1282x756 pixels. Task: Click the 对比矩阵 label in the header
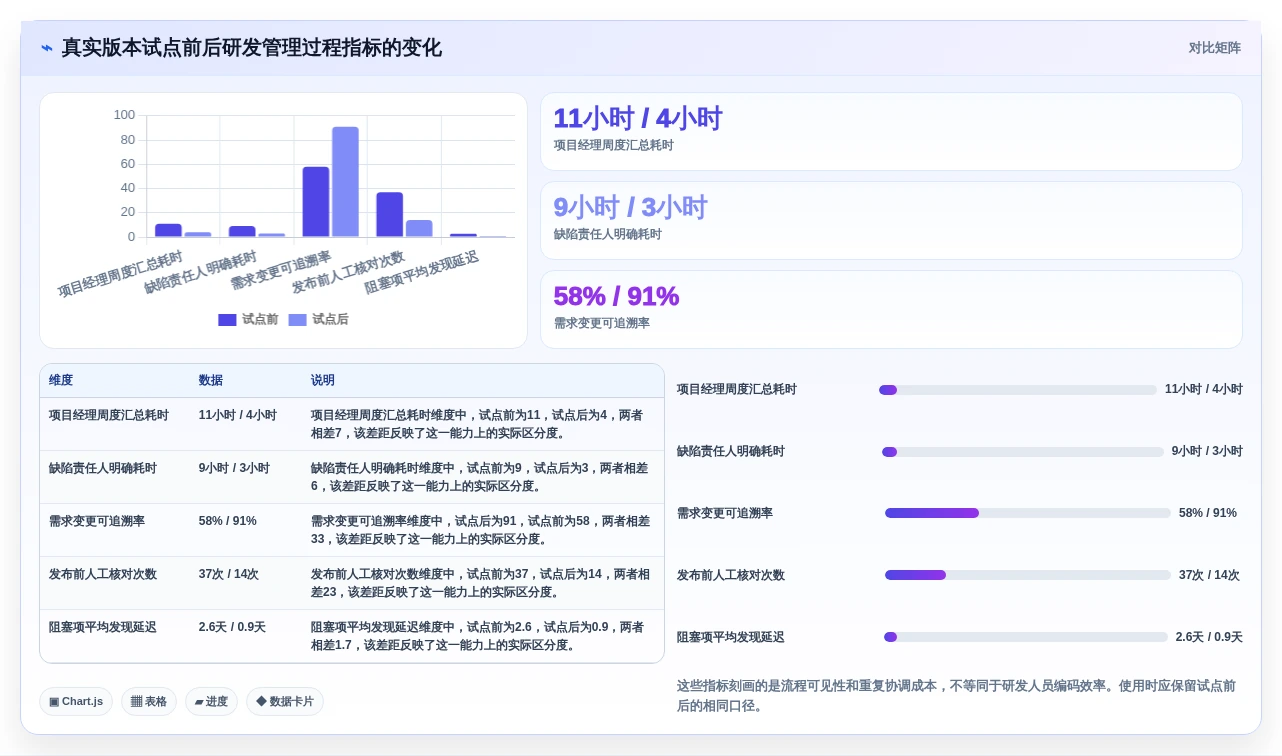pos(1214,48)
